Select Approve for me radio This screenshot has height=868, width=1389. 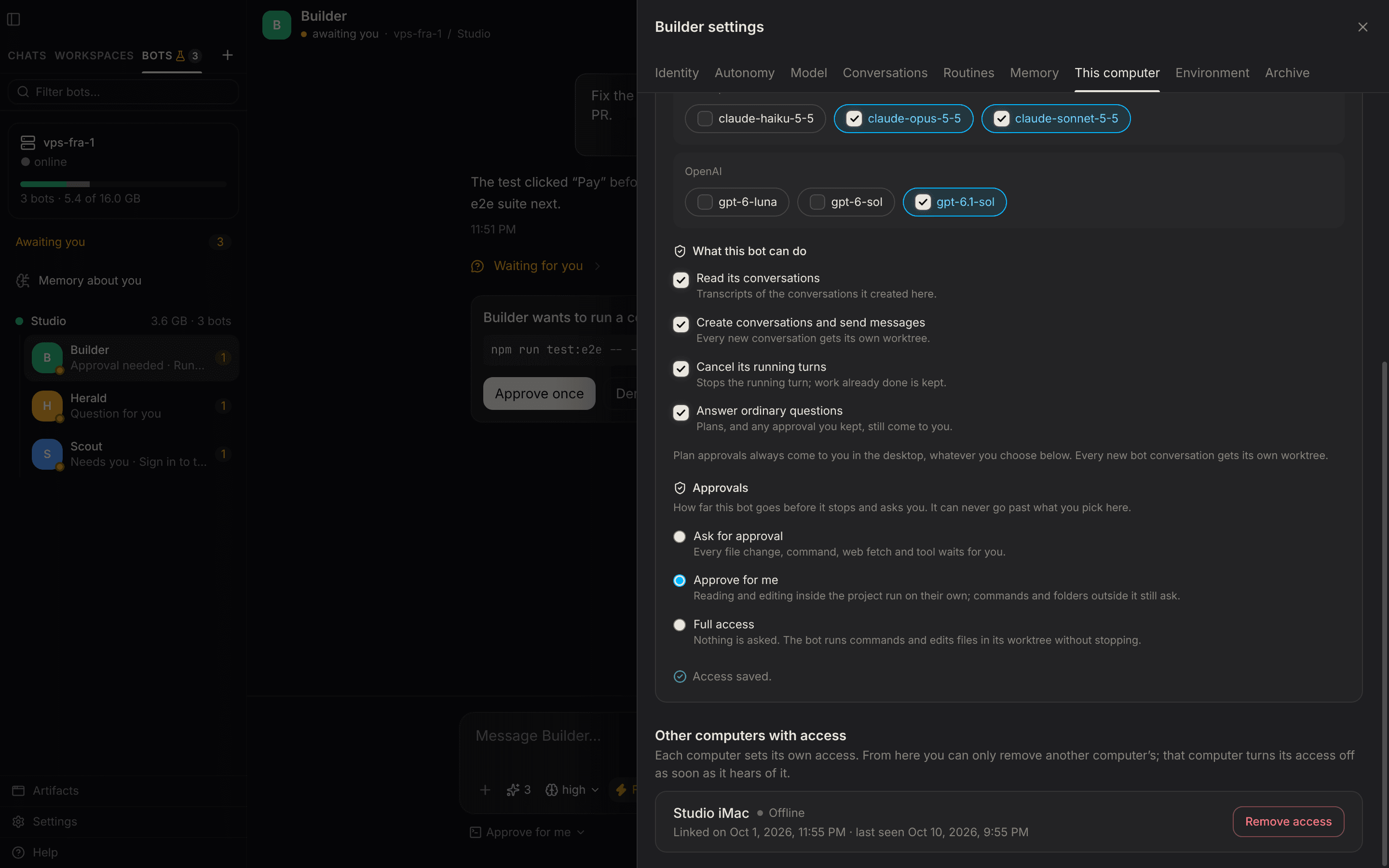(680, 581)
